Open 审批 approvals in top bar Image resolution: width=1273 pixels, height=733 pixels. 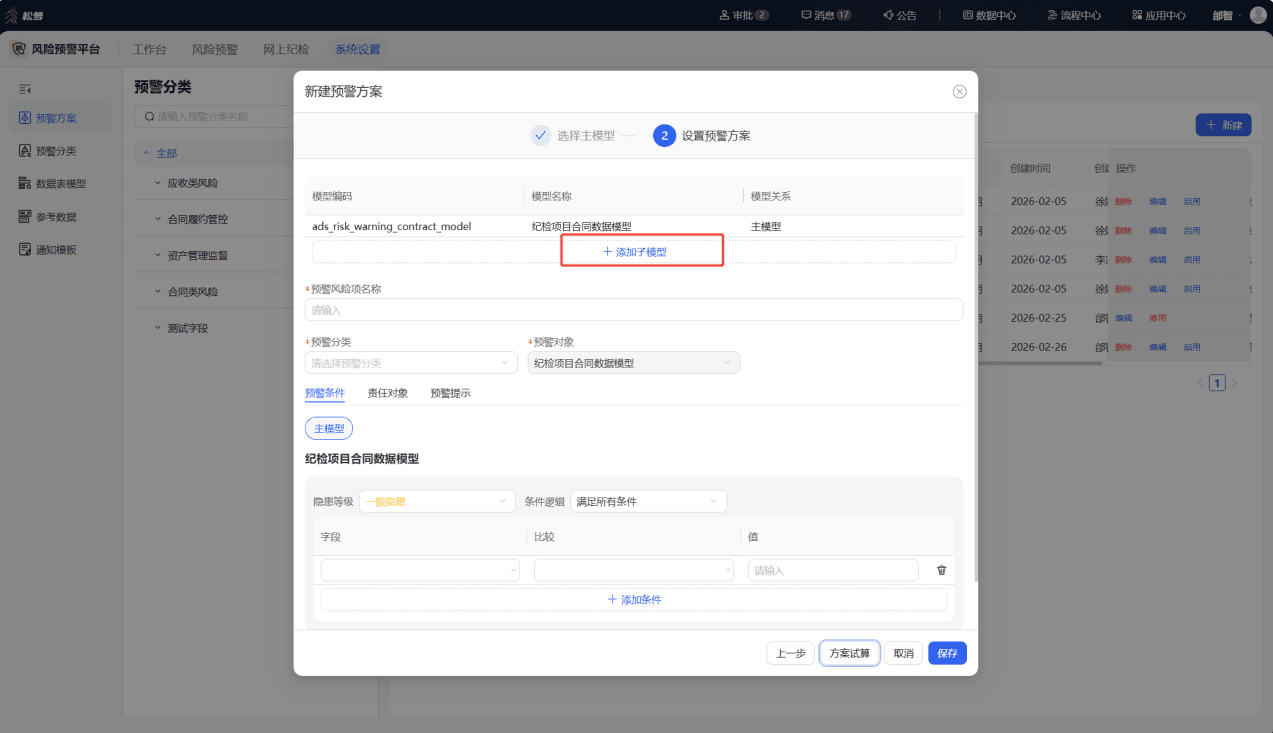(744, 15)
